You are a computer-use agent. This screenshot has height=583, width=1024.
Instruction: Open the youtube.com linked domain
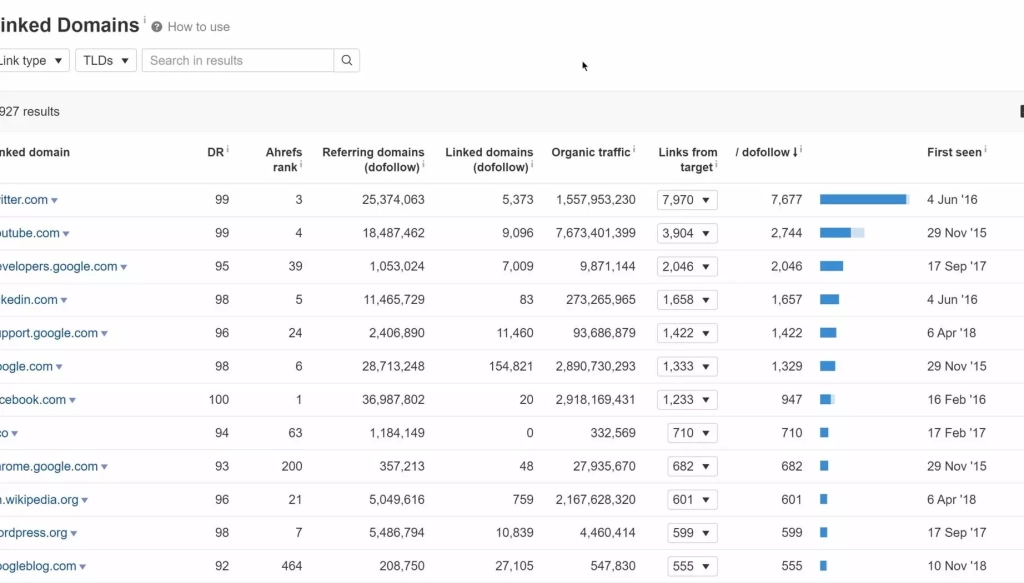pos(29,233)
